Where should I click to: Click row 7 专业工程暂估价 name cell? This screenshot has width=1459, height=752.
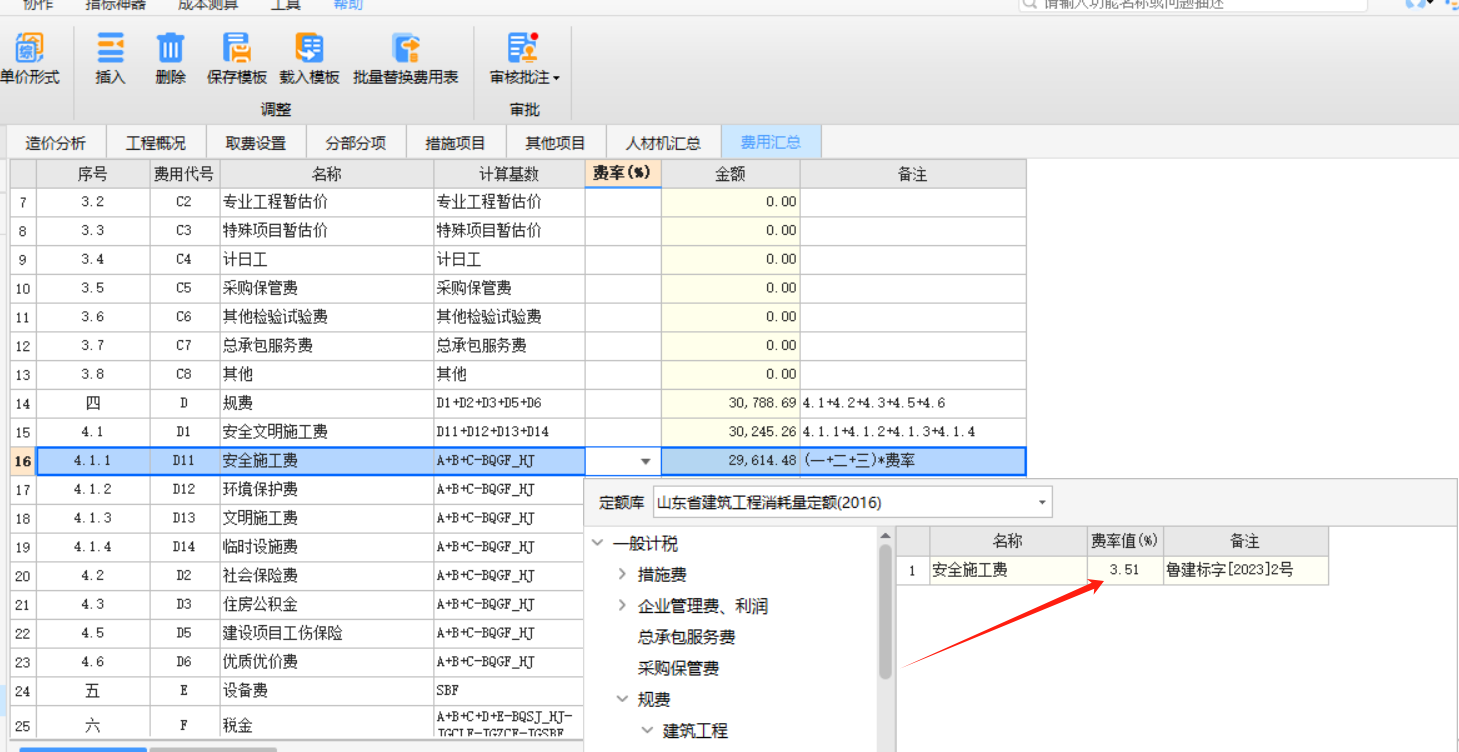point(327,202)
